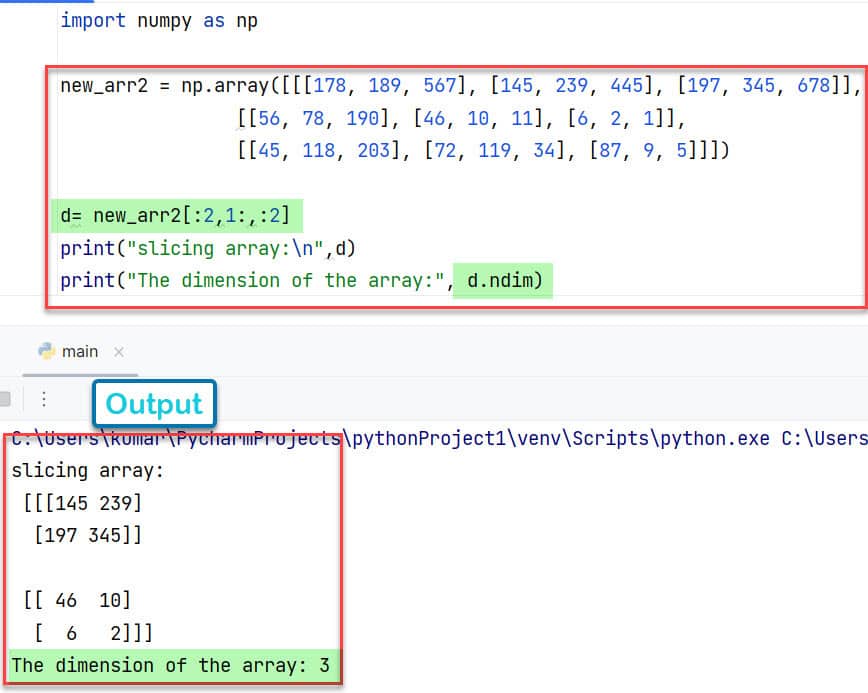Screen dimensions: 868x693
Task: Click the output line [[[145 239]
Action: point(80,503)
